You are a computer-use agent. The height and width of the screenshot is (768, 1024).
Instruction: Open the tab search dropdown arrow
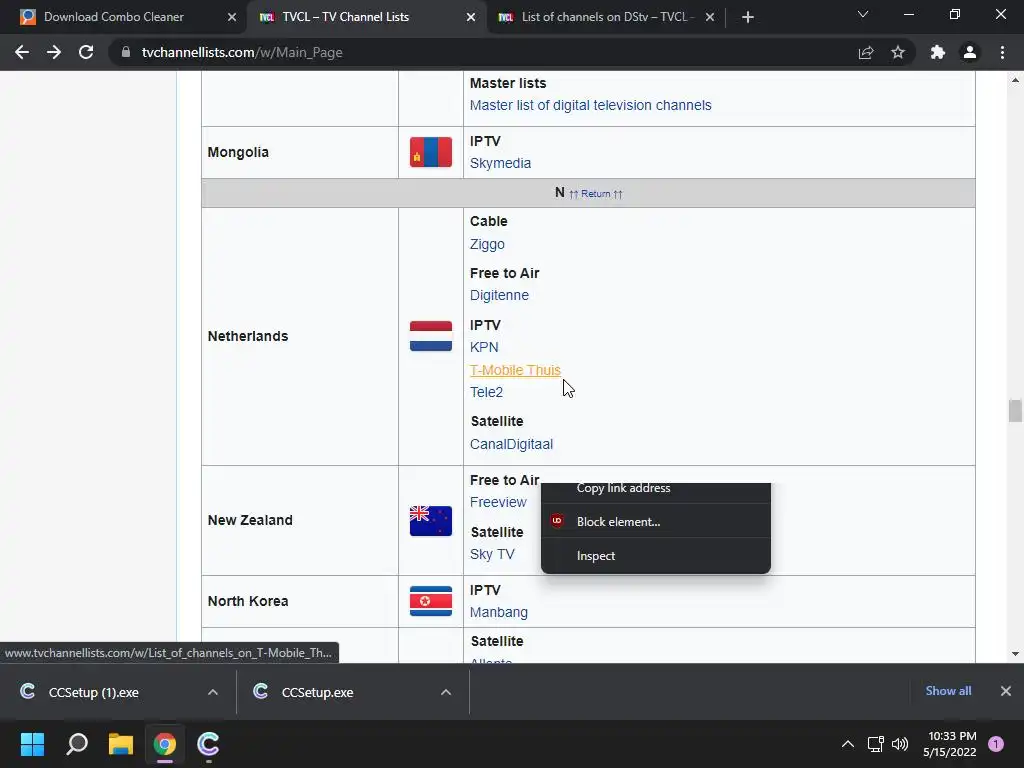[x=863, y=14]
